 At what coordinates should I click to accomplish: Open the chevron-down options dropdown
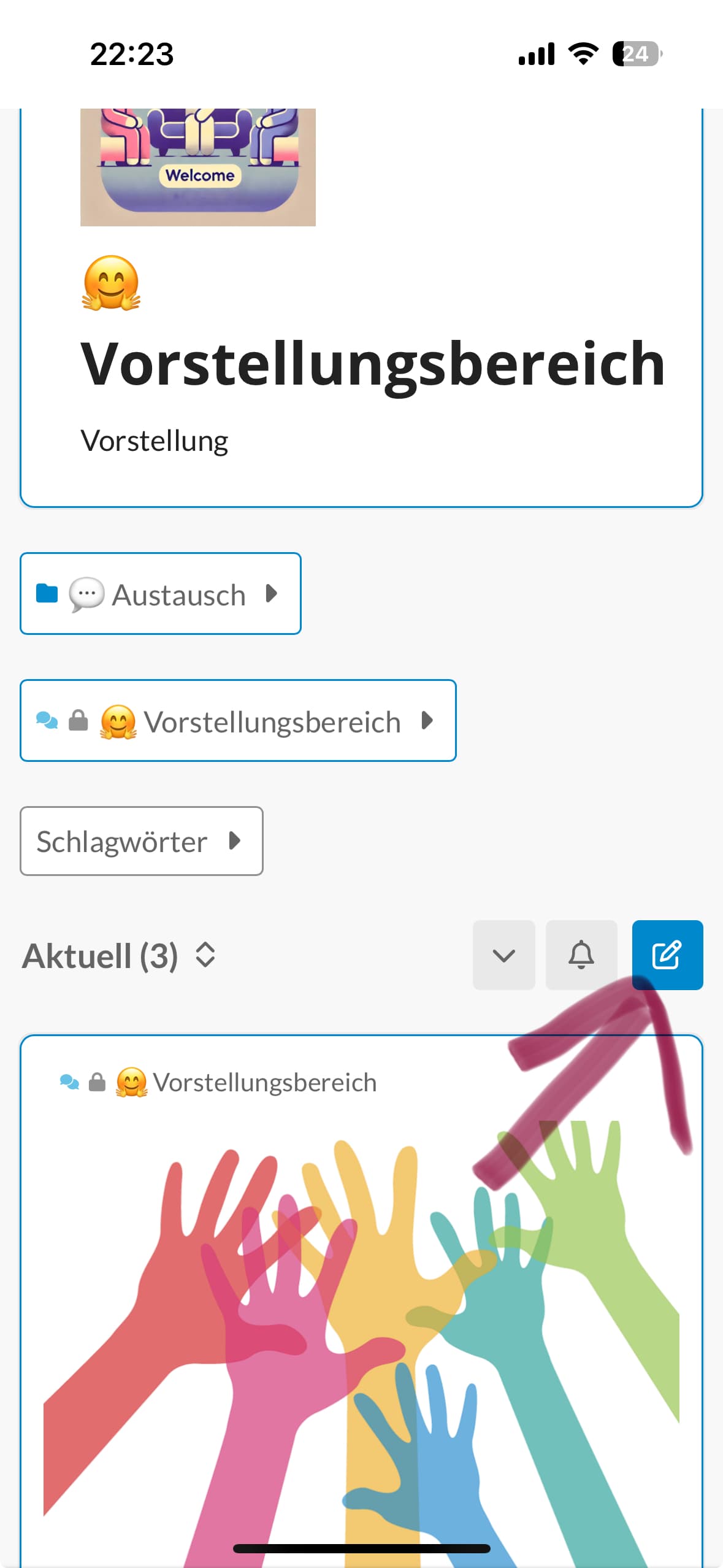503,954
